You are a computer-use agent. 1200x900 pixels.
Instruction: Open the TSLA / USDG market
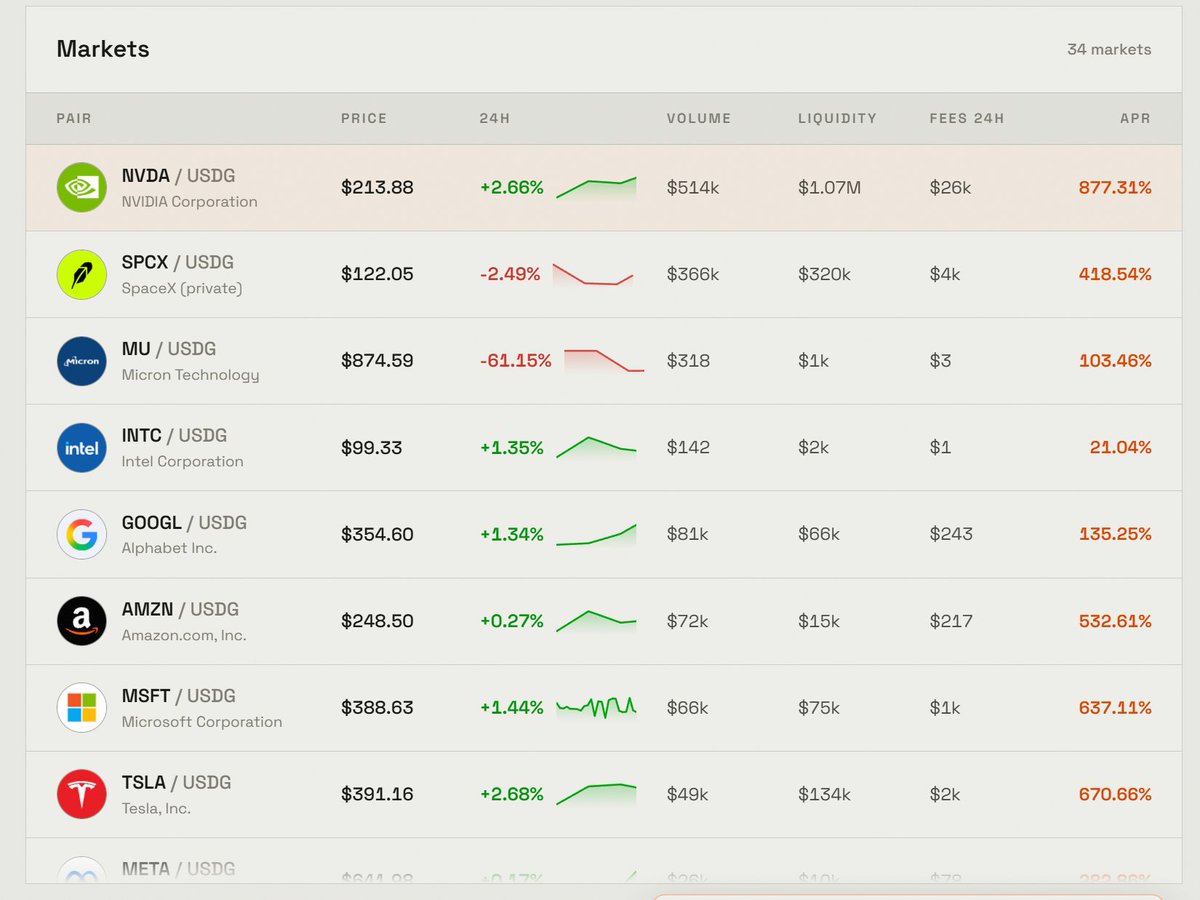point(604,795)
